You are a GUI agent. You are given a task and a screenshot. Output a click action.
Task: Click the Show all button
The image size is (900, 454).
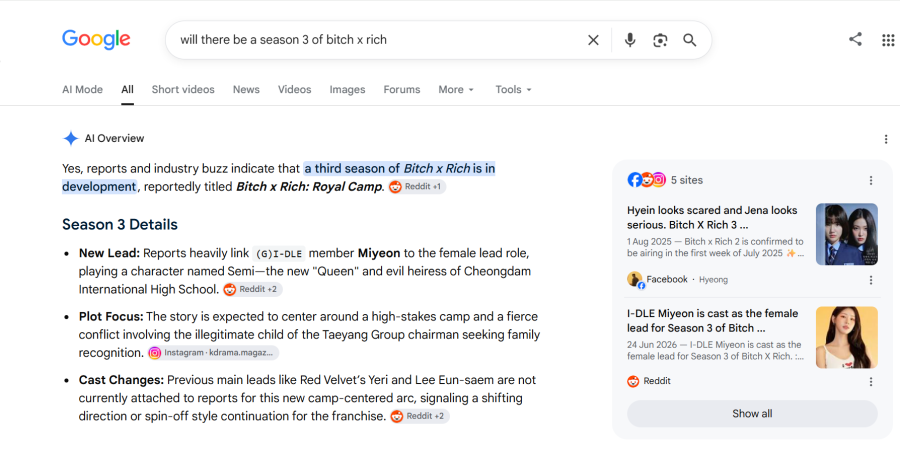[752, 413]
